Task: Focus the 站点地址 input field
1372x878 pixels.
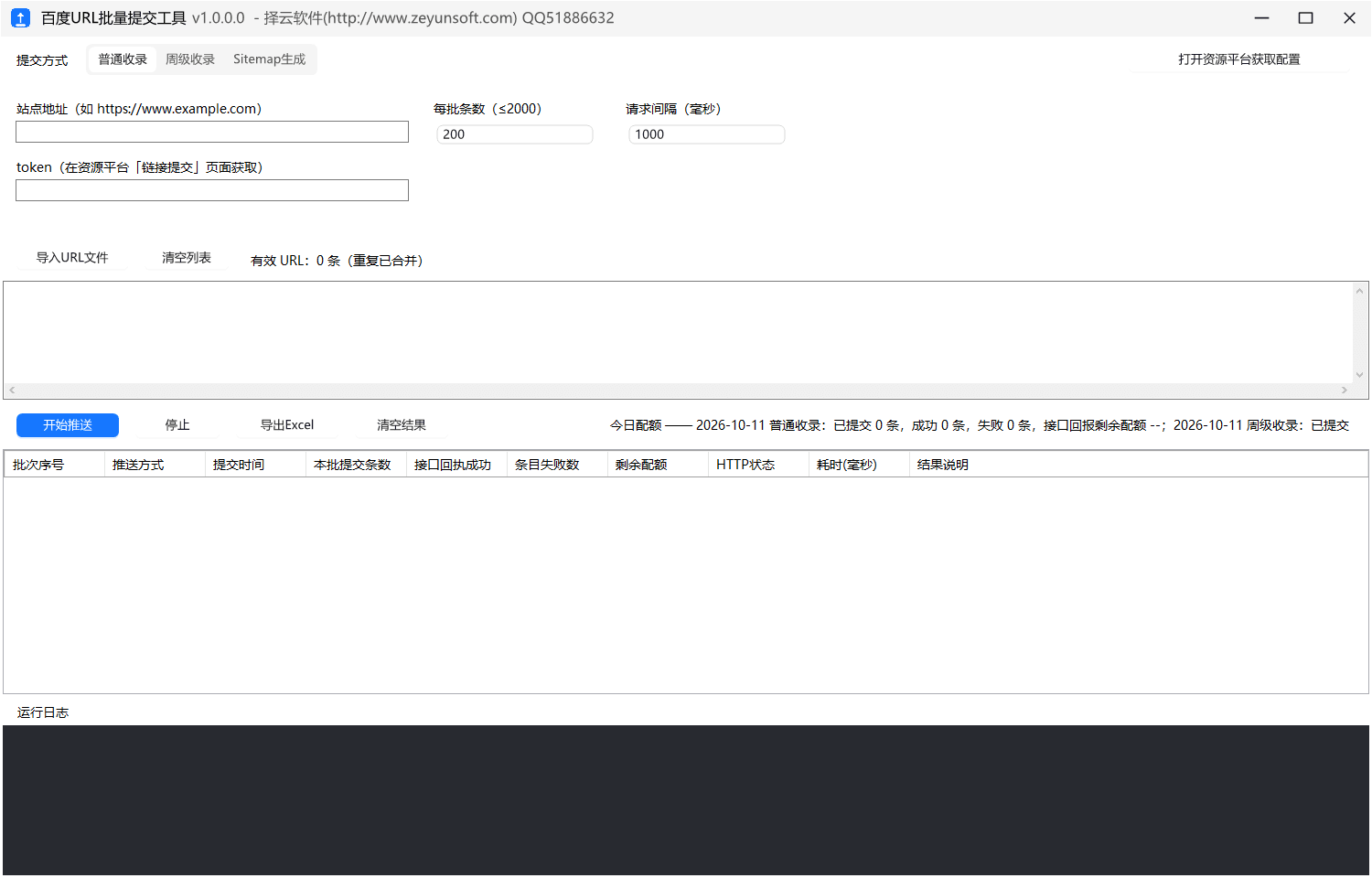Action: tap(212, 132)
